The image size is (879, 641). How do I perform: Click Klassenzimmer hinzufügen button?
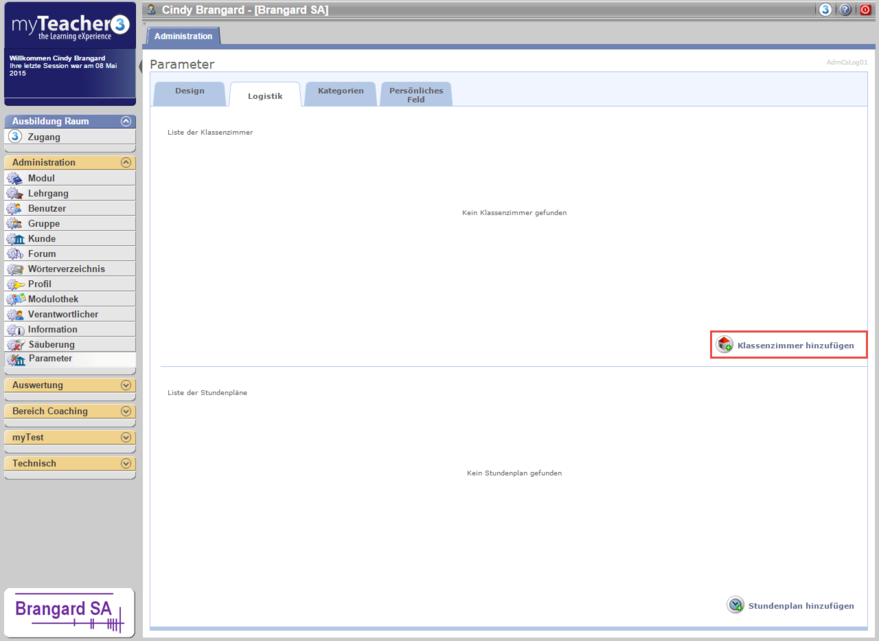tap(788, 345)
